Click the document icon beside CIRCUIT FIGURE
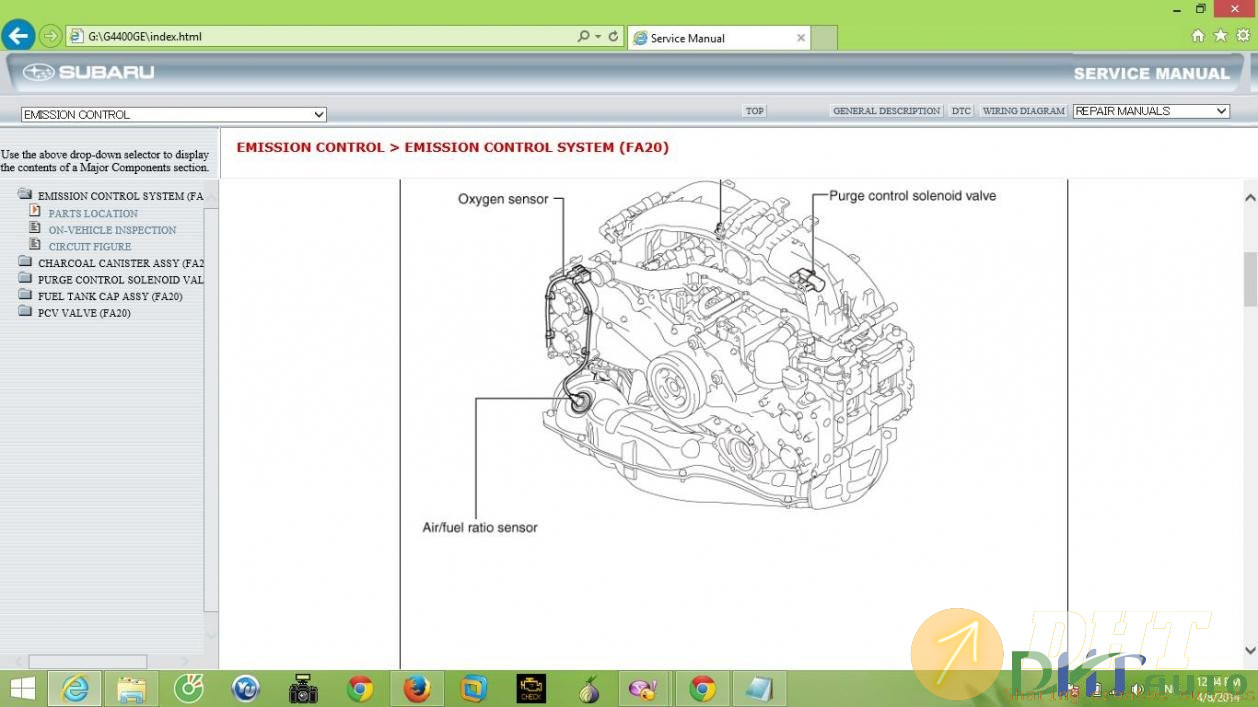Screen dimensions: 1258x707 click(35, 244)
